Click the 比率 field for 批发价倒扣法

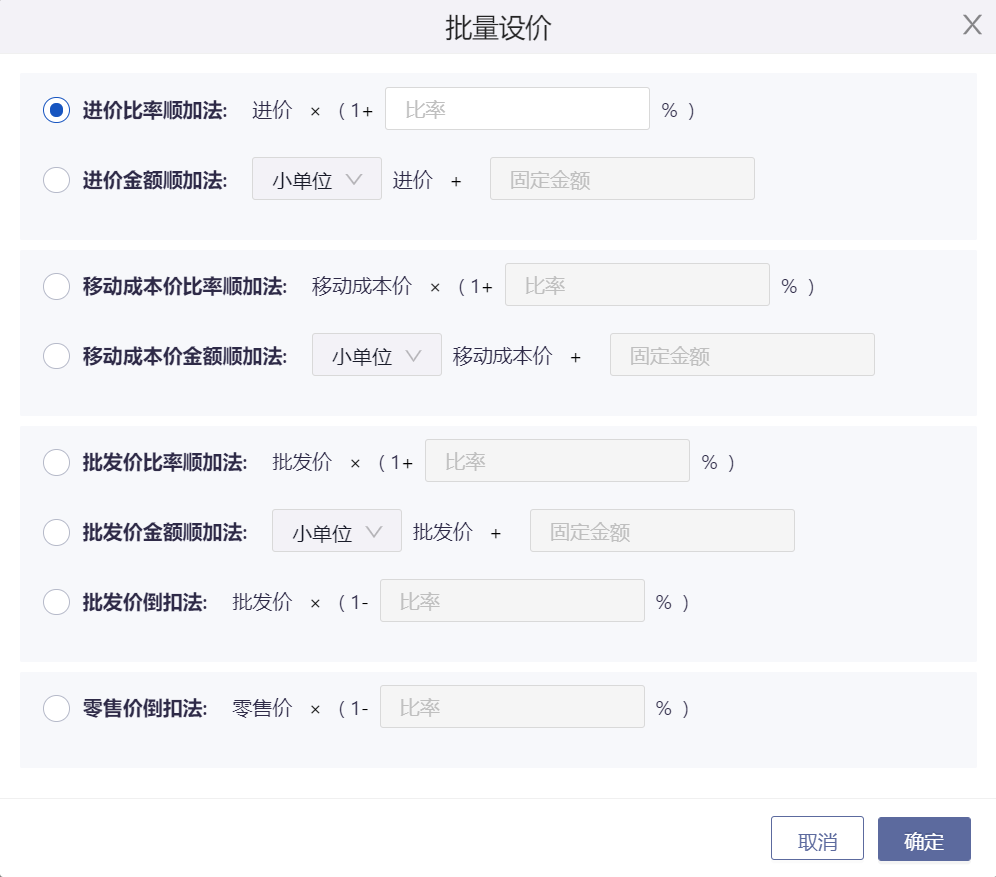click(511, 602)
